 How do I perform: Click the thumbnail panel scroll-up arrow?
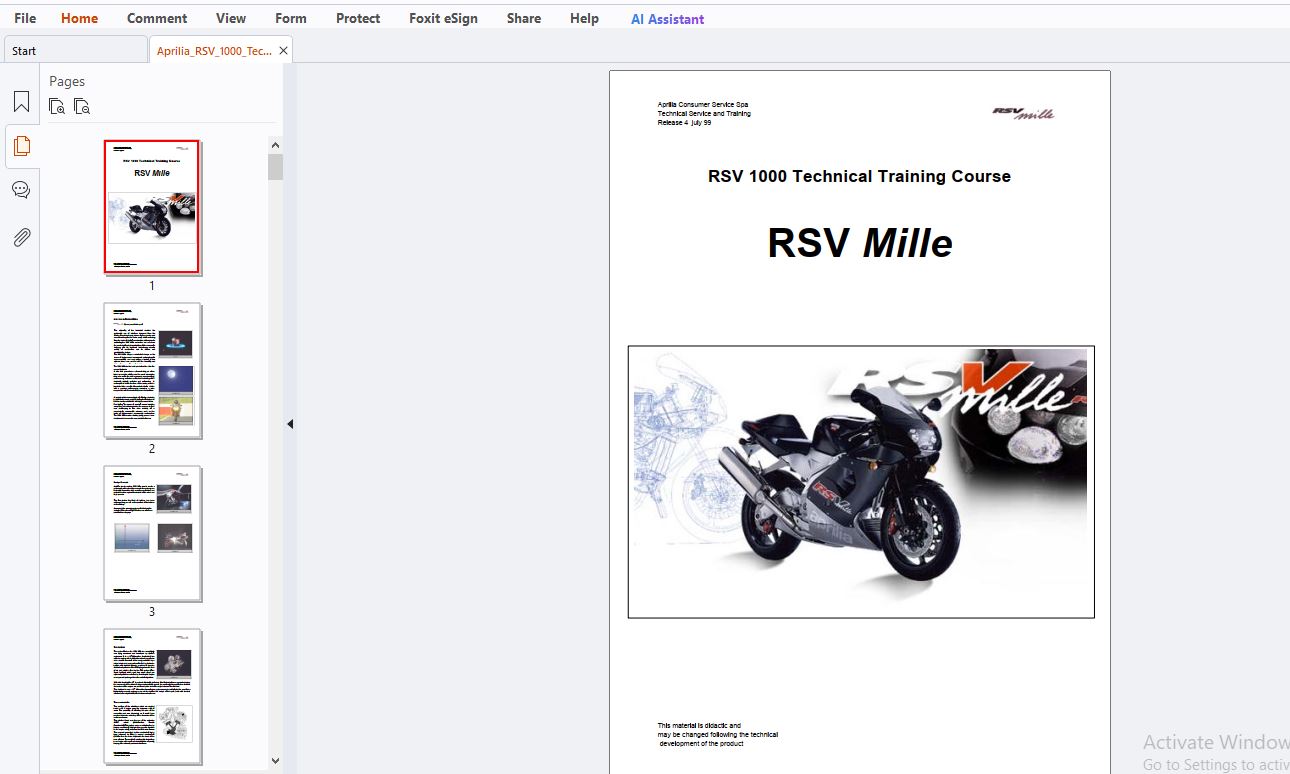pos(276,145)
